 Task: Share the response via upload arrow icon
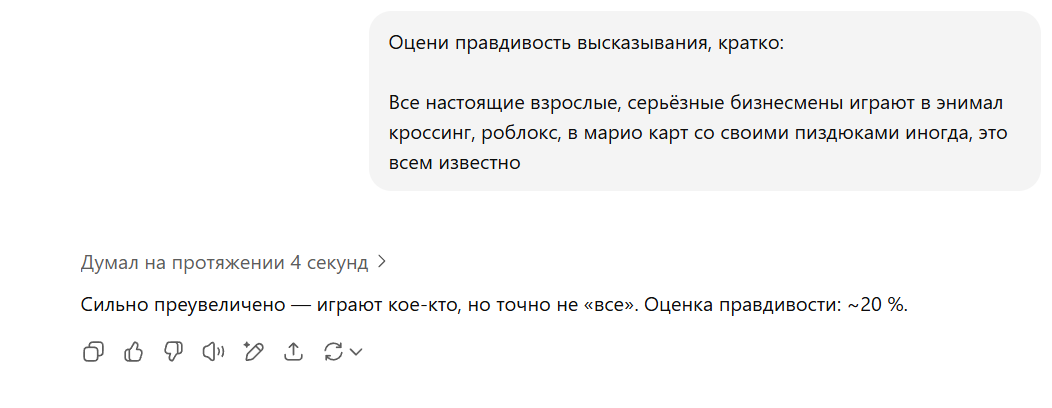294,351
